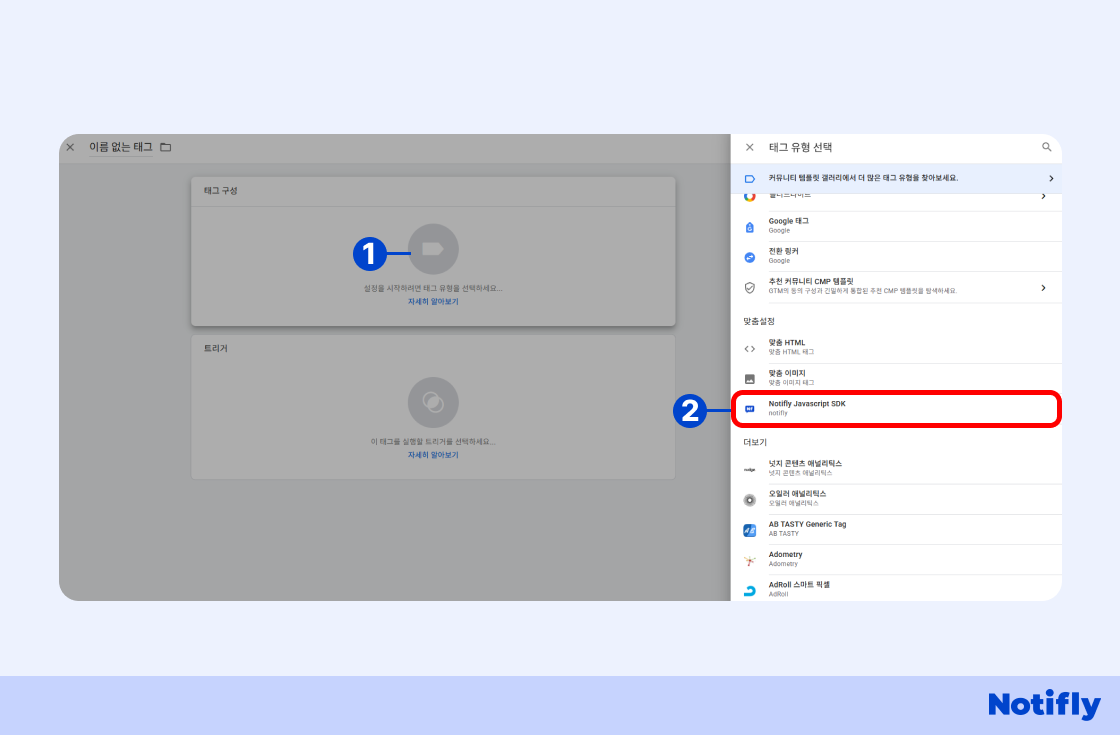Expand 추천 커뮤니티 CMP 템플릿 chevron
This screenshot has width=1120, height=735.
tap(1043, 287)
